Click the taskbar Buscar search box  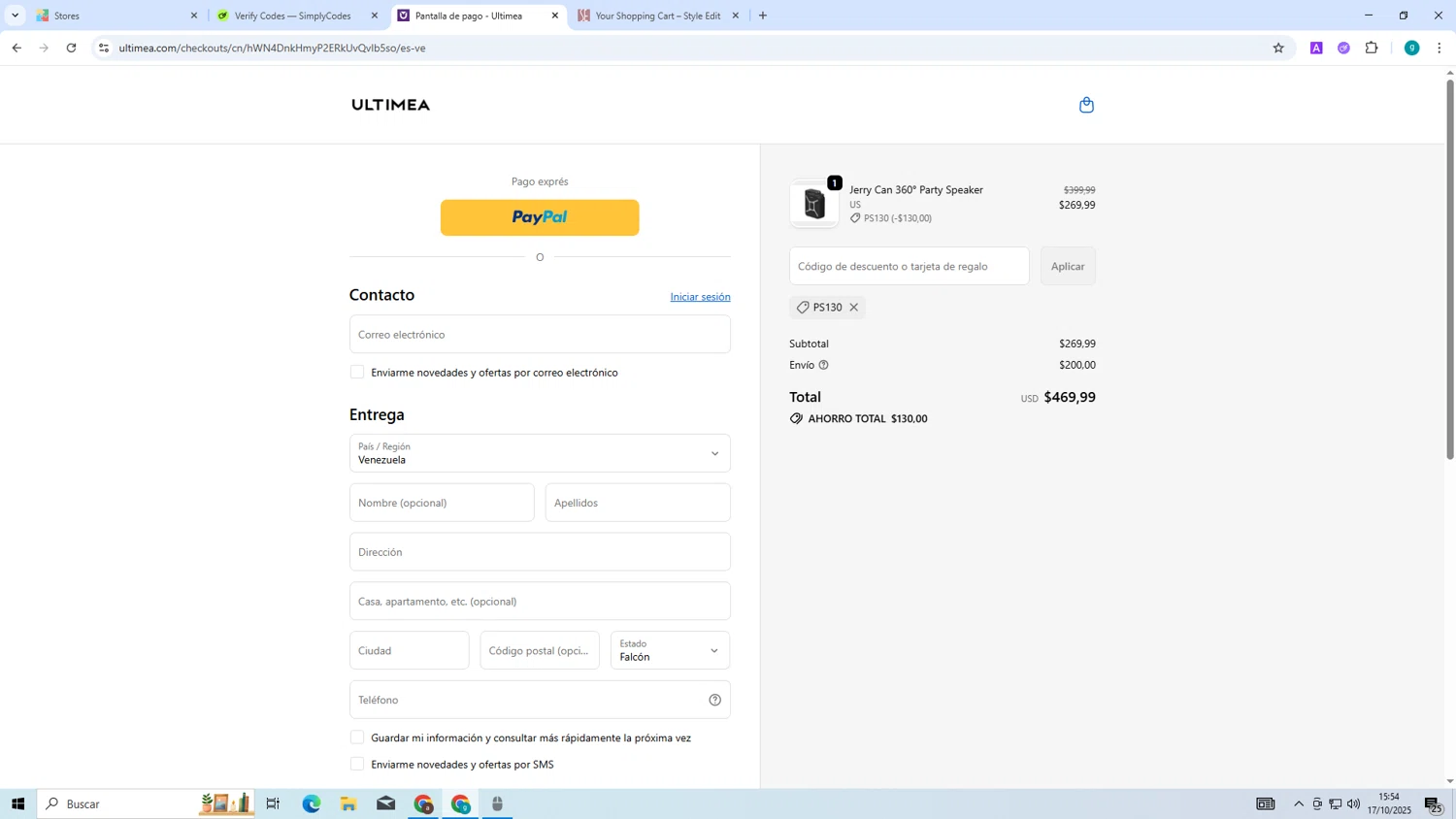point(146,803)
